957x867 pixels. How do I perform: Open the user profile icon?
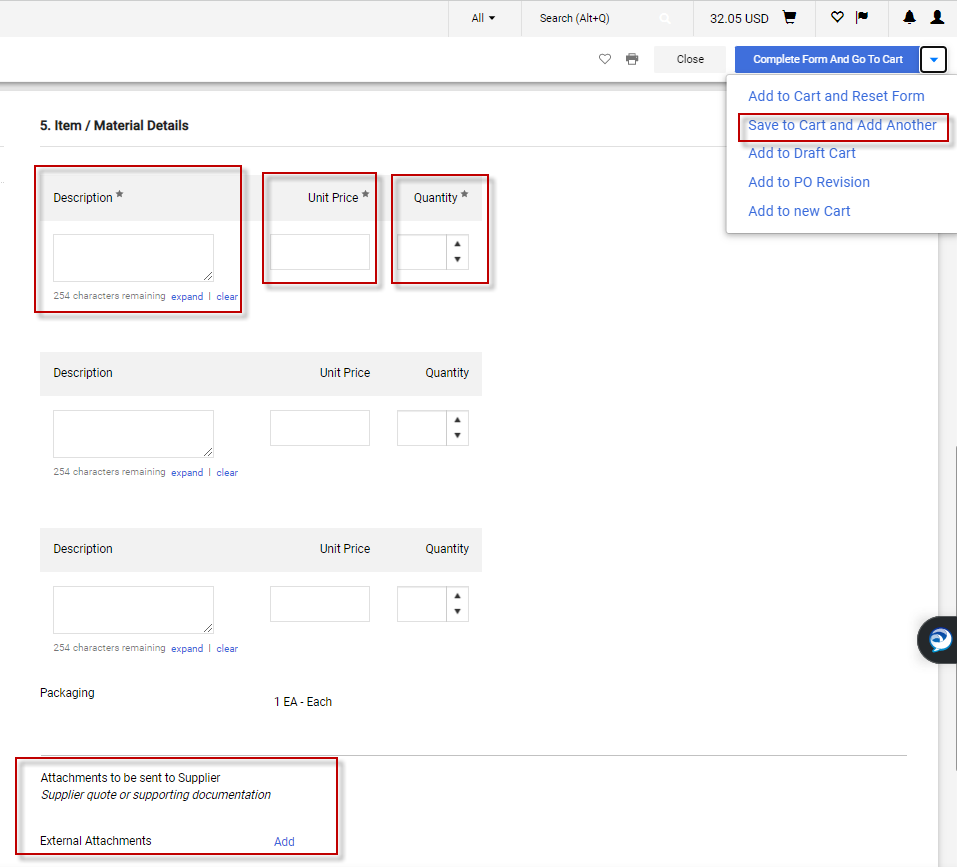937,18
